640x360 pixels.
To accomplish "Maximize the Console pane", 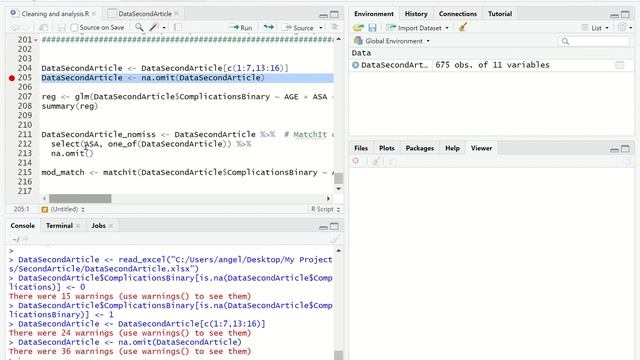I will pyautogui.click(x=334, y=226).
